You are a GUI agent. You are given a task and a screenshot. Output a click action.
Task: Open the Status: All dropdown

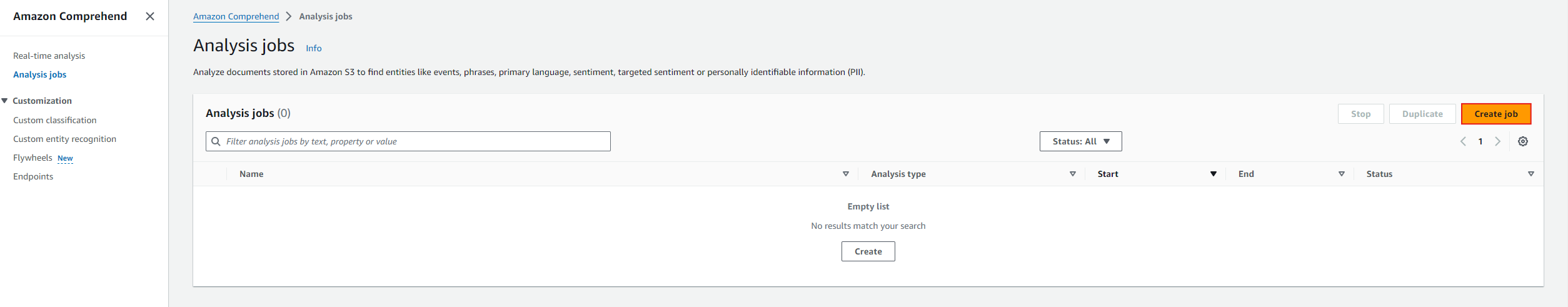point(1080,141)
